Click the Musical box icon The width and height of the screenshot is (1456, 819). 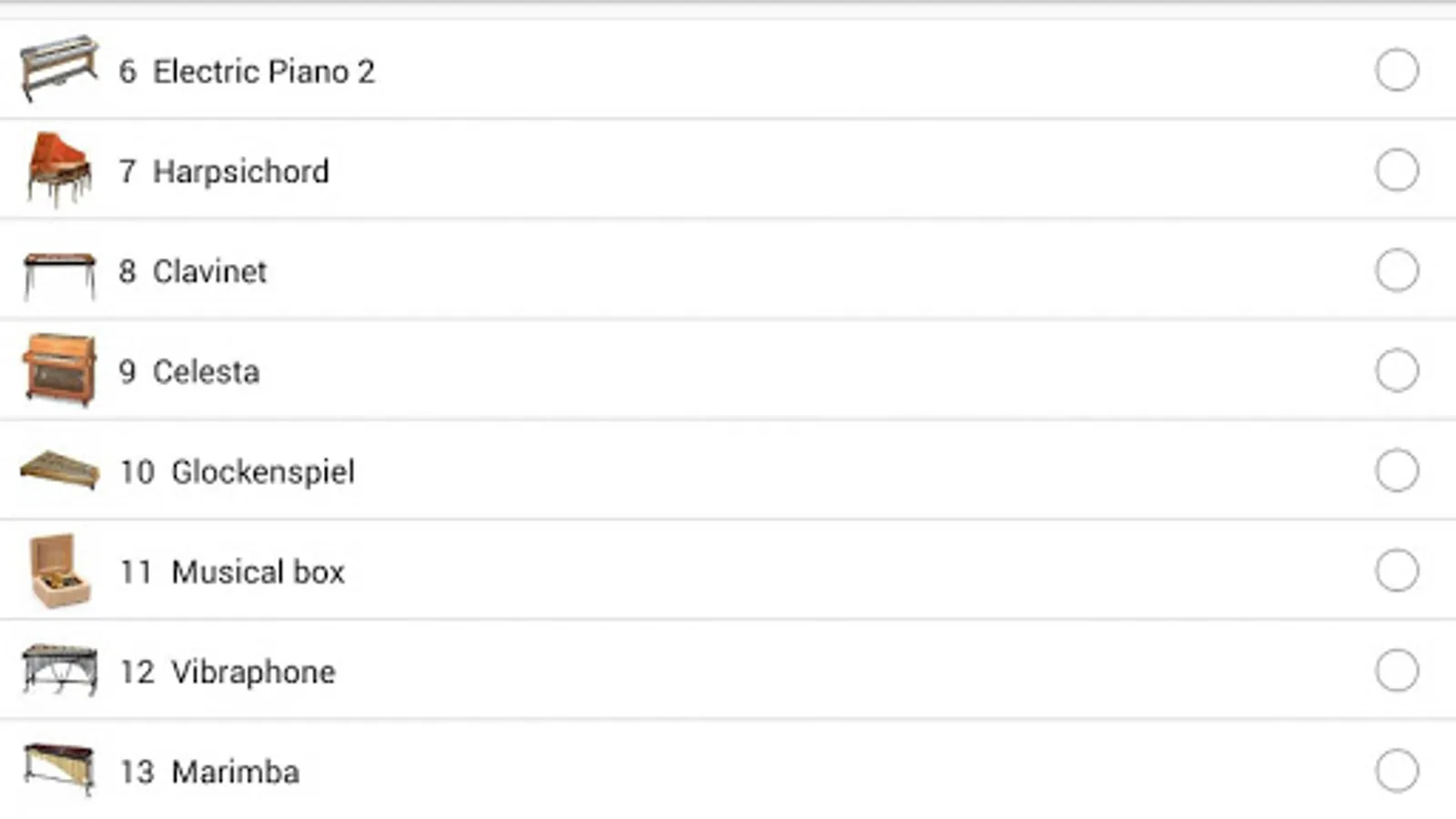tap(59, 571)
